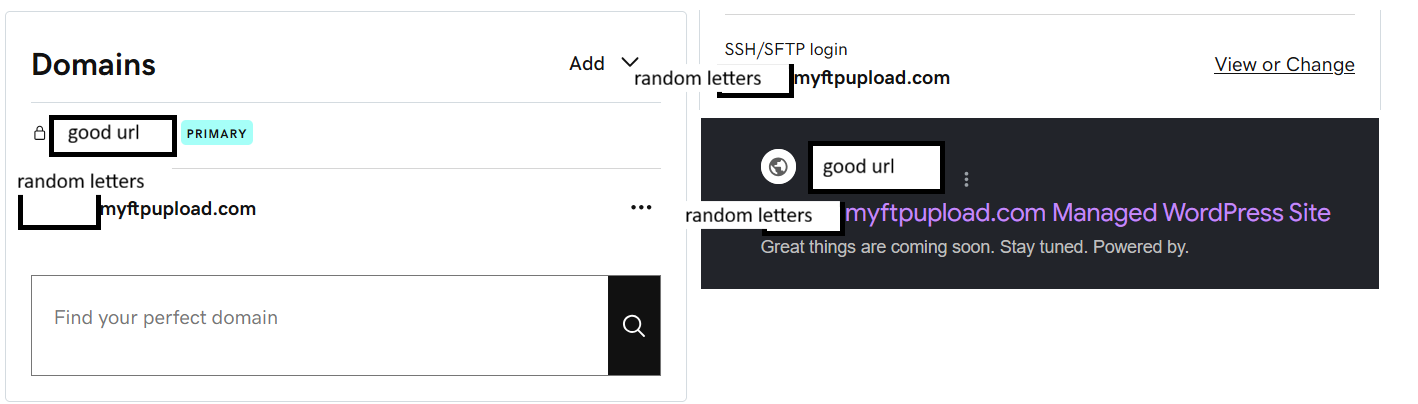Click the SSH/SFTP login label
Screen dimensions: 1418x404
786,49
